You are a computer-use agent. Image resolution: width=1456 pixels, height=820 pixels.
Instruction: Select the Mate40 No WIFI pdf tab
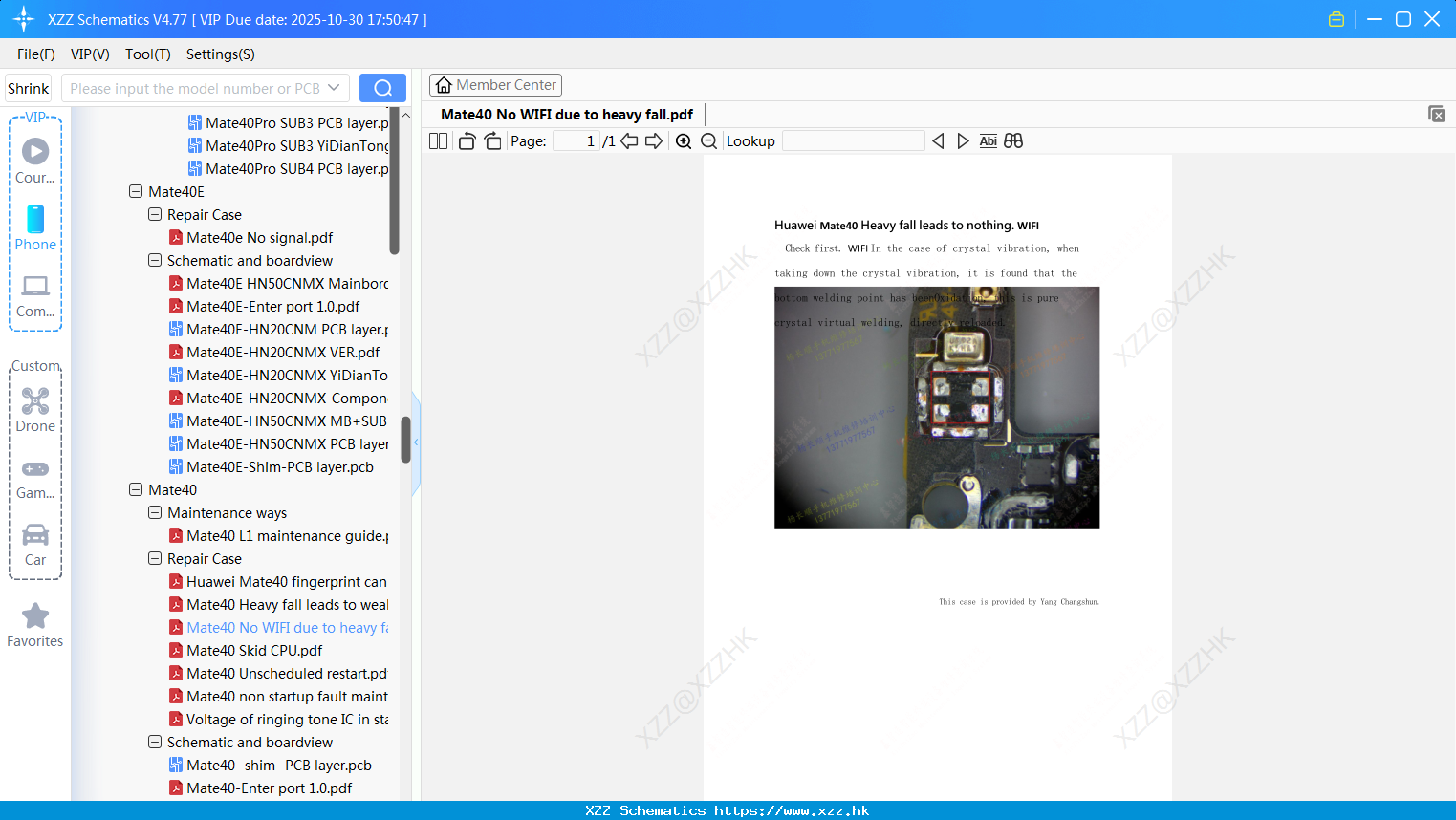567,115
